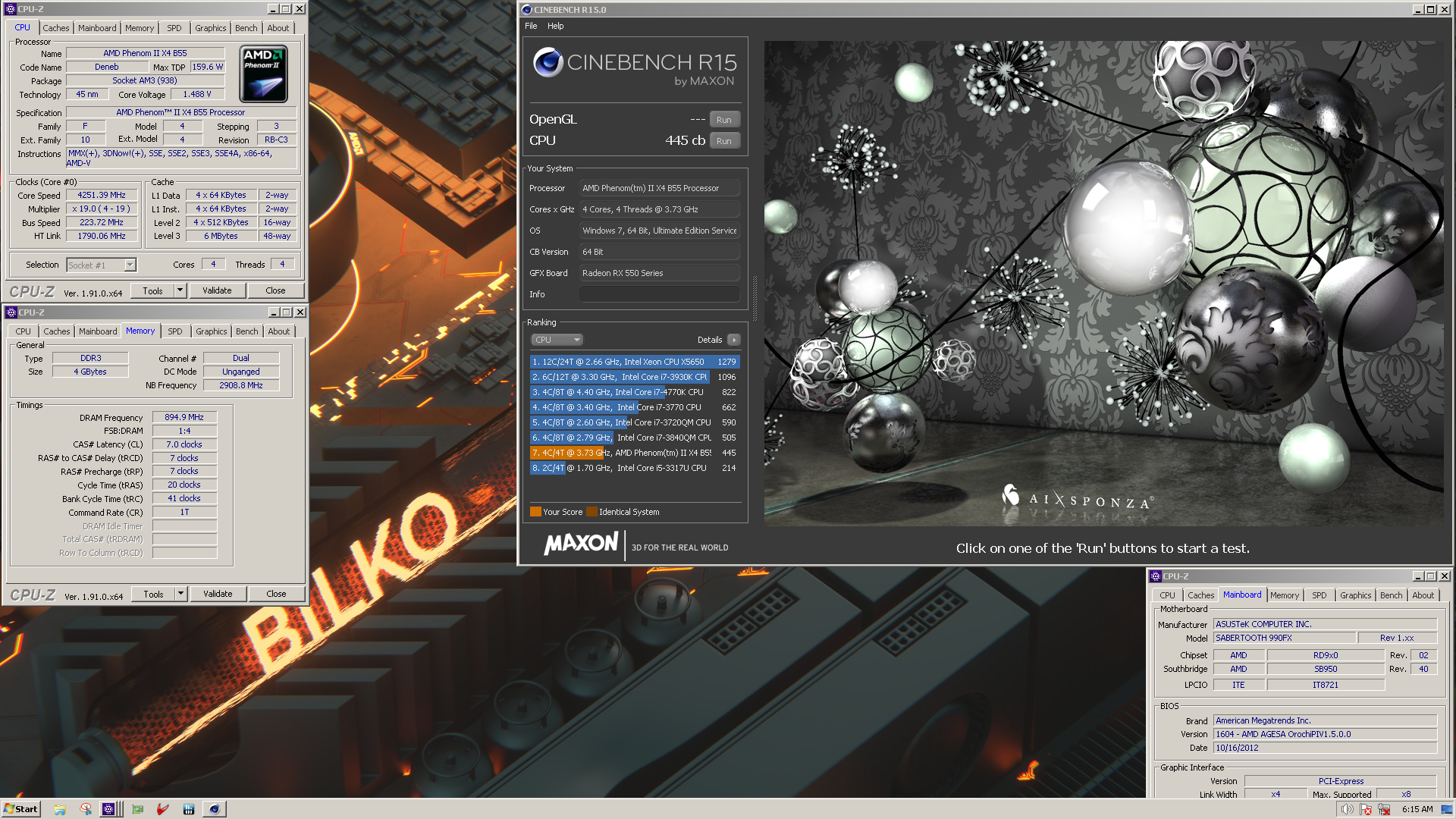Open the blue bar-chart taskbar icon
This screenshot has width=1456, height=819.
tap(188, 809)
